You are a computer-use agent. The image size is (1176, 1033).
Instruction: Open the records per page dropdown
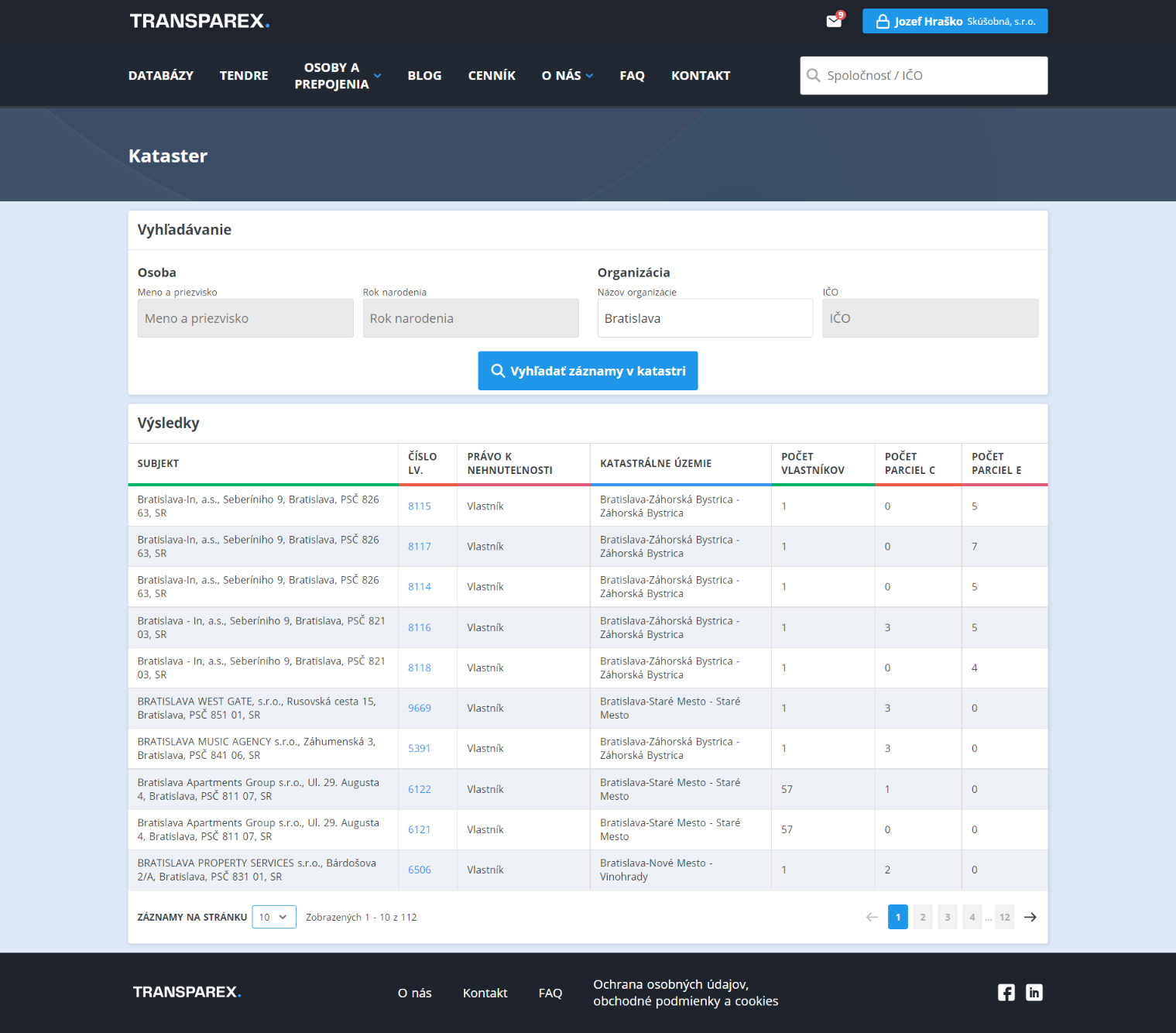(x=274, y=917)
